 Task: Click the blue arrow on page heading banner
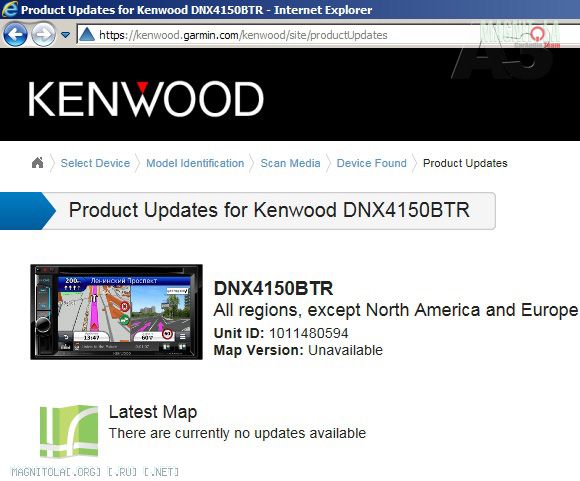(x=27, y=211)
